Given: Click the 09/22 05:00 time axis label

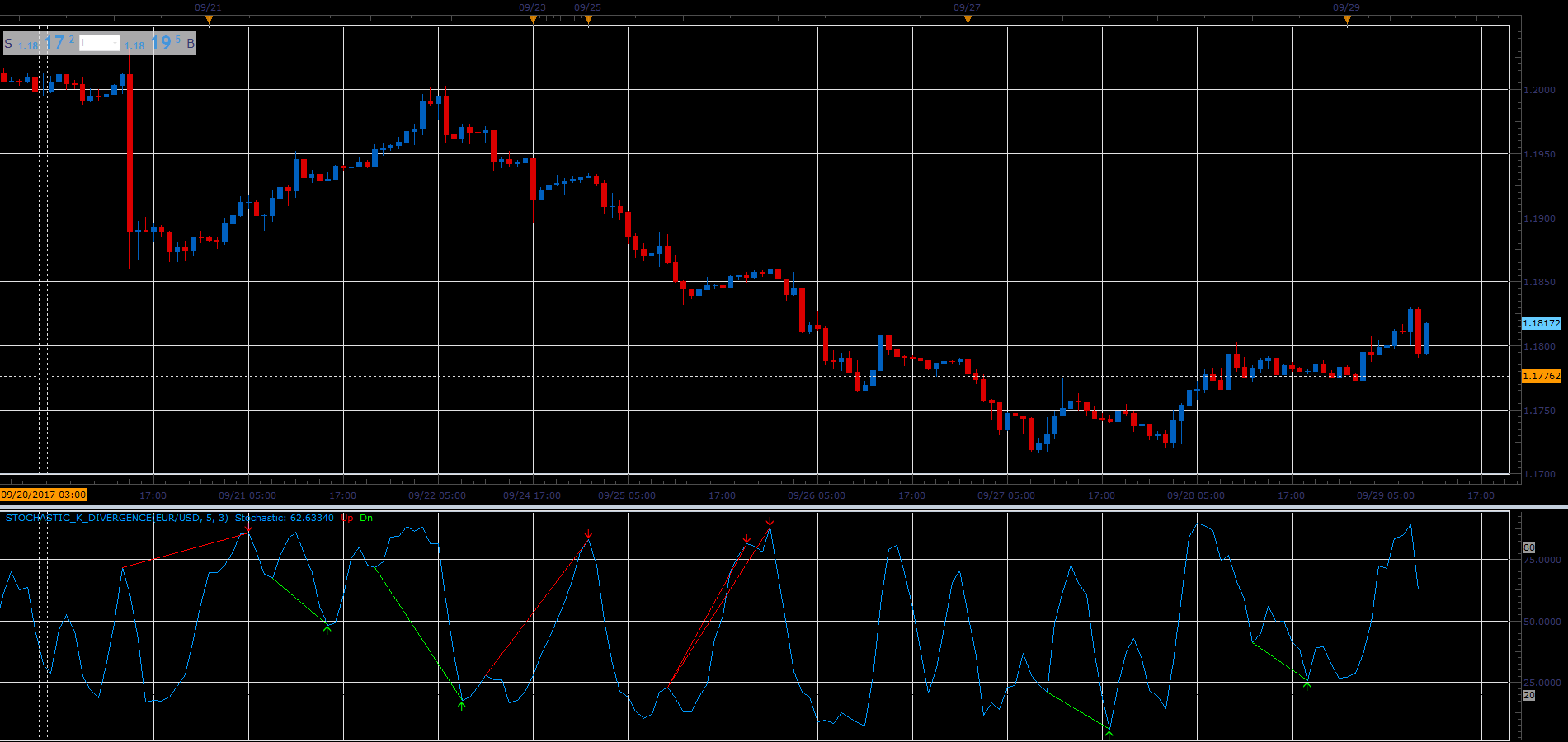Looking at the screenshot, I should point(437,495).
